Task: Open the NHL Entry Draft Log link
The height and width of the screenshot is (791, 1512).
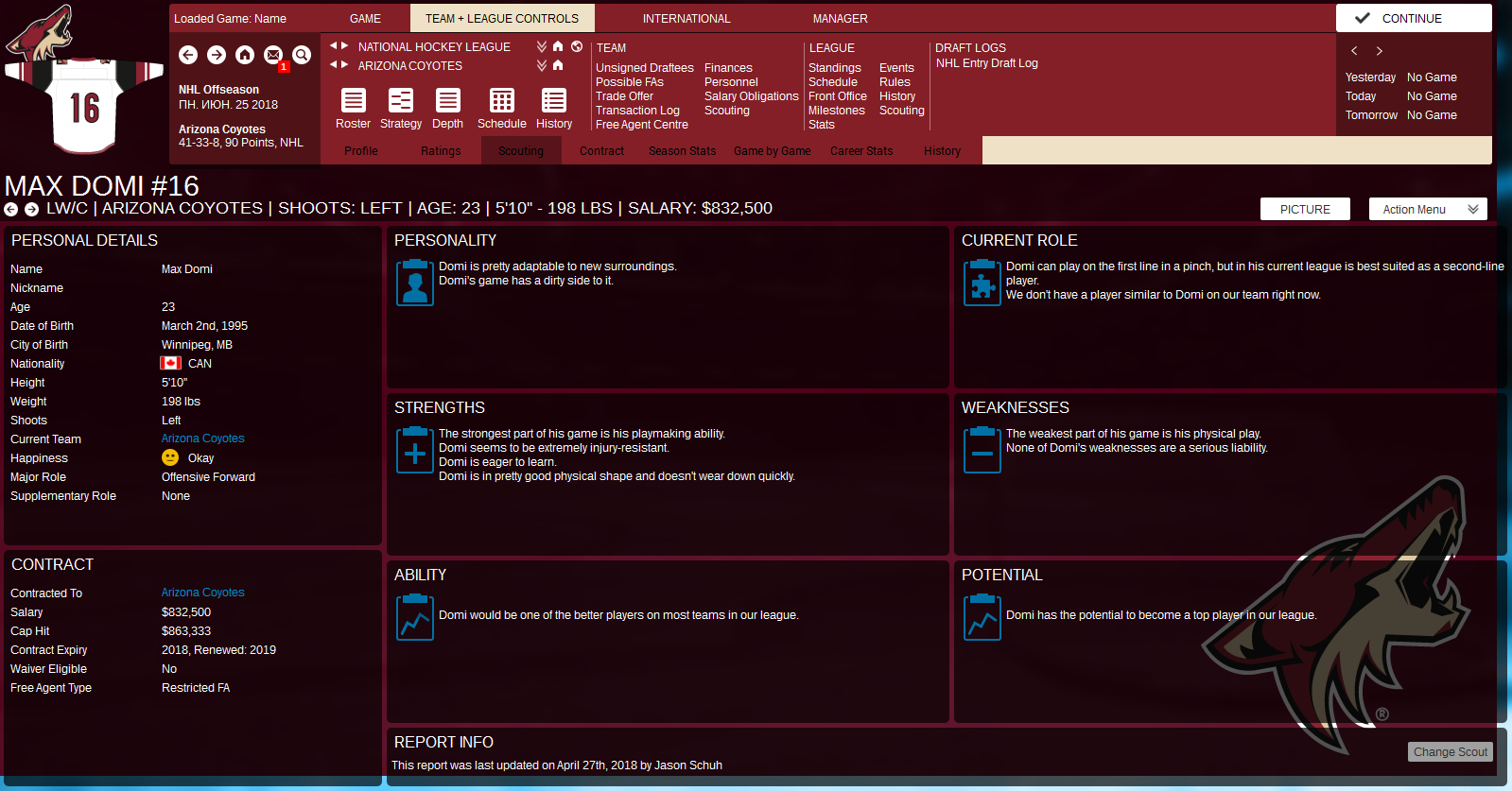Action: pos(987,63)
